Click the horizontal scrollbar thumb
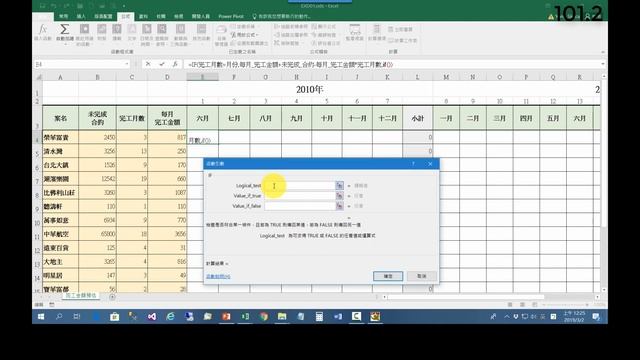640x360 pixels. click(465, 297)
